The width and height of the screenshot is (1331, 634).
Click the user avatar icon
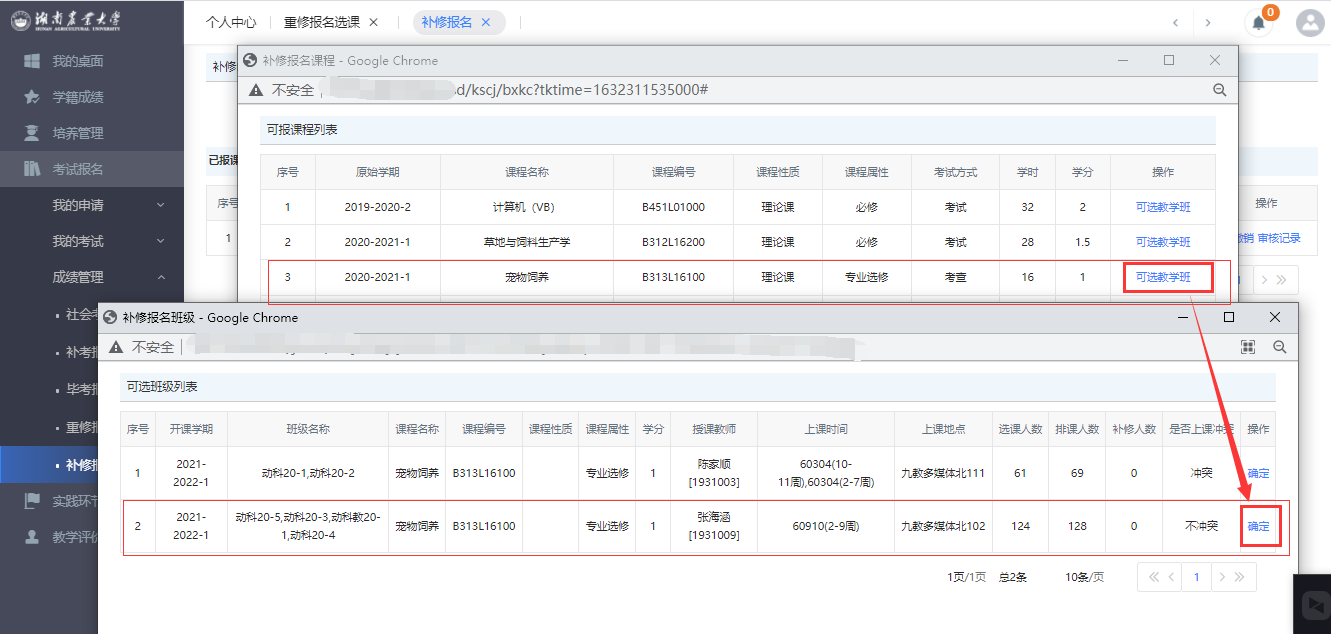coord(1309,23)
